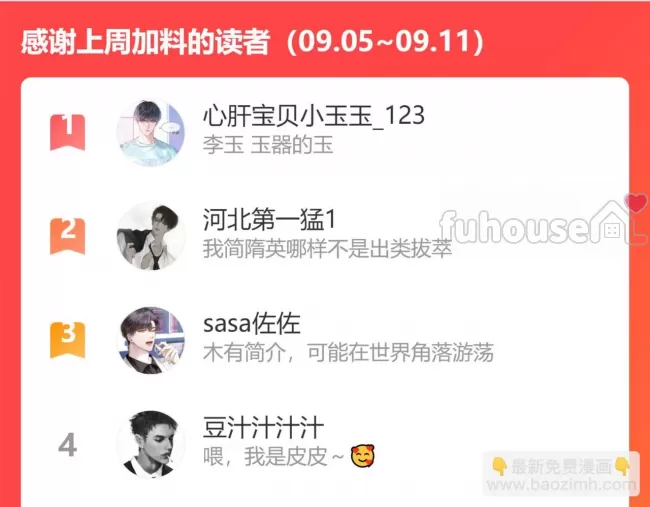Open avatar of sasa佐佐
Viewport: 650px width, 507px height.
coord(151,340)
